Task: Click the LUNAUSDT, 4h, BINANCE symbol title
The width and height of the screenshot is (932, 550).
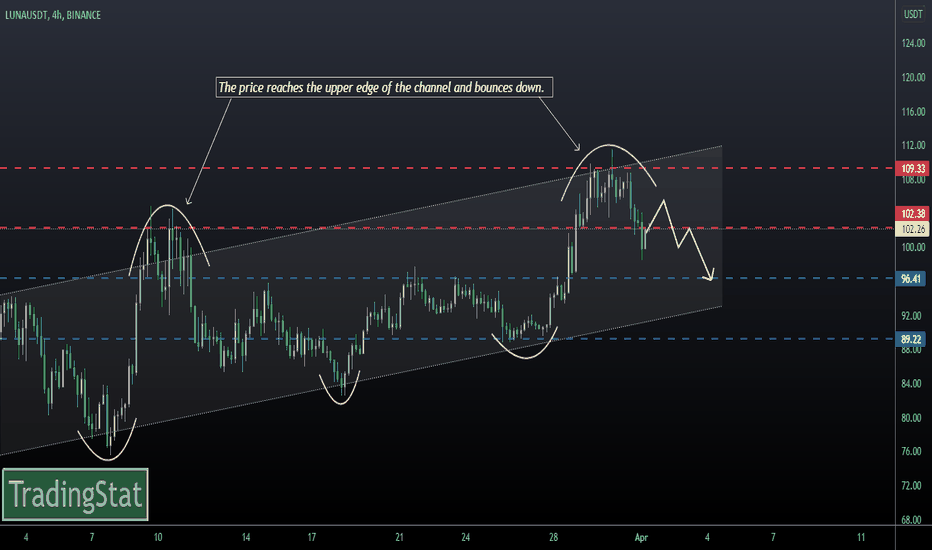Action: coord(53,15)
